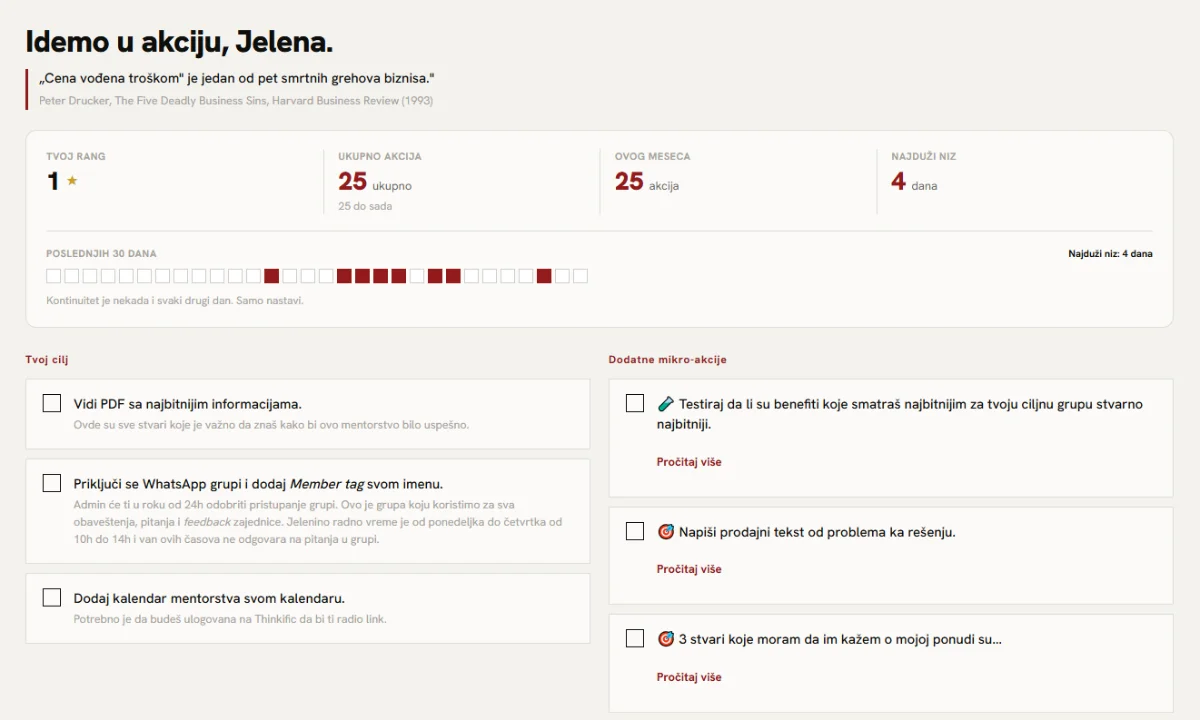Mark 'Dodaj kalendar mentorstva' as done
This screenshot has height=720, width=1200.
point(52,597)
